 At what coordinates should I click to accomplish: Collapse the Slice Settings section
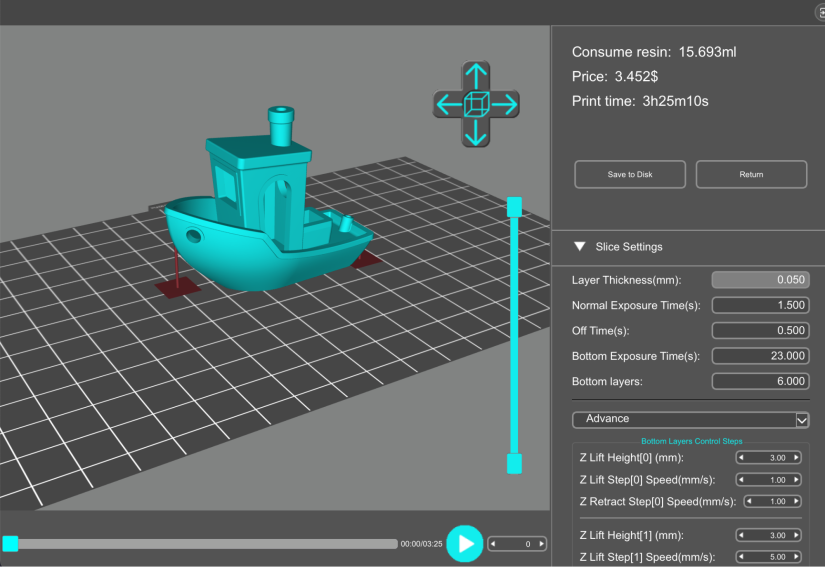click(579, 246)
